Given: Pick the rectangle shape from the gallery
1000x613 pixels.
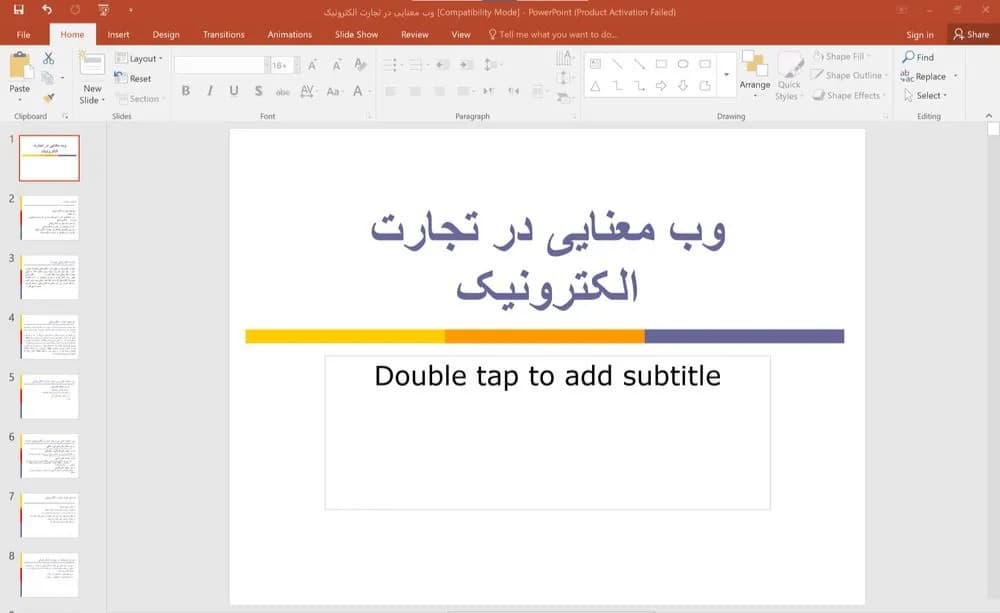Looking at the screenshot, I should pyautogui.click(x=661, y=64).
